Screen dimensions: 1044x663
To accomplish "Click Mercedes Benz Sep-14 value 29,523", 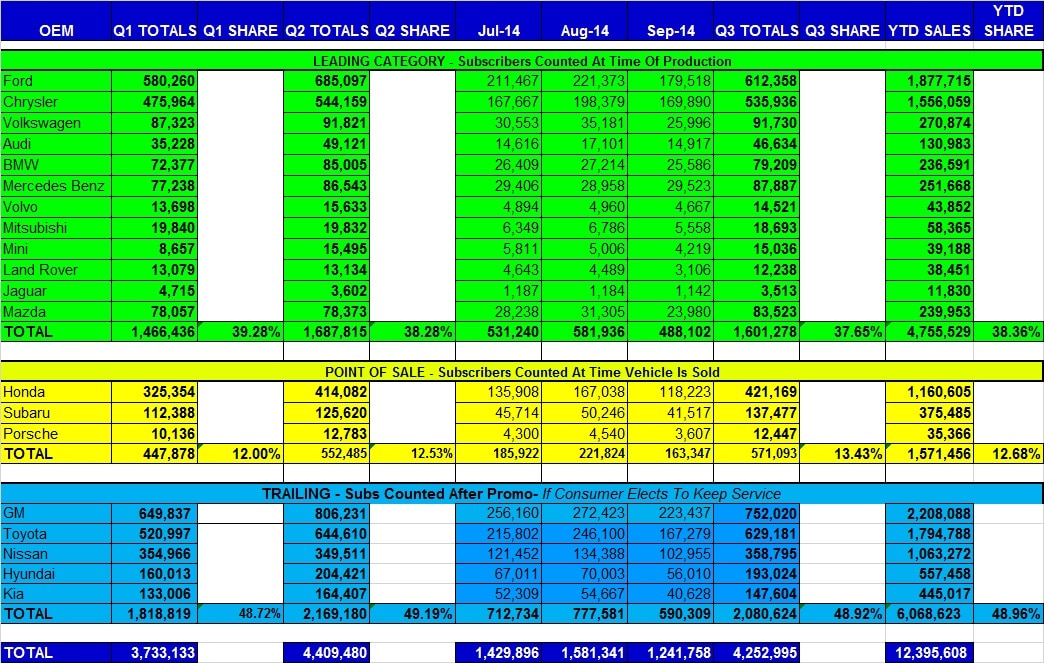I will coord(670,186).
